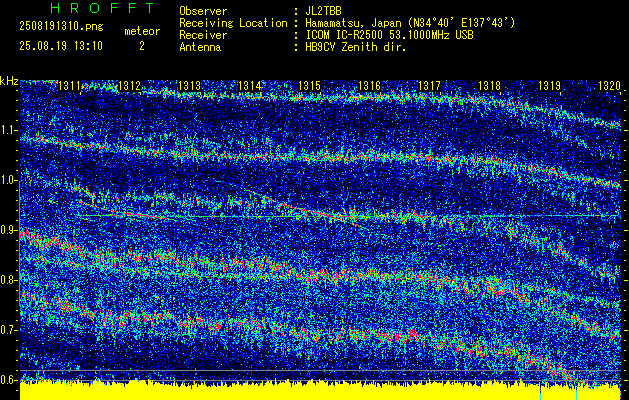
Task: Click the 1312 time marker
Action: point(130,86)
